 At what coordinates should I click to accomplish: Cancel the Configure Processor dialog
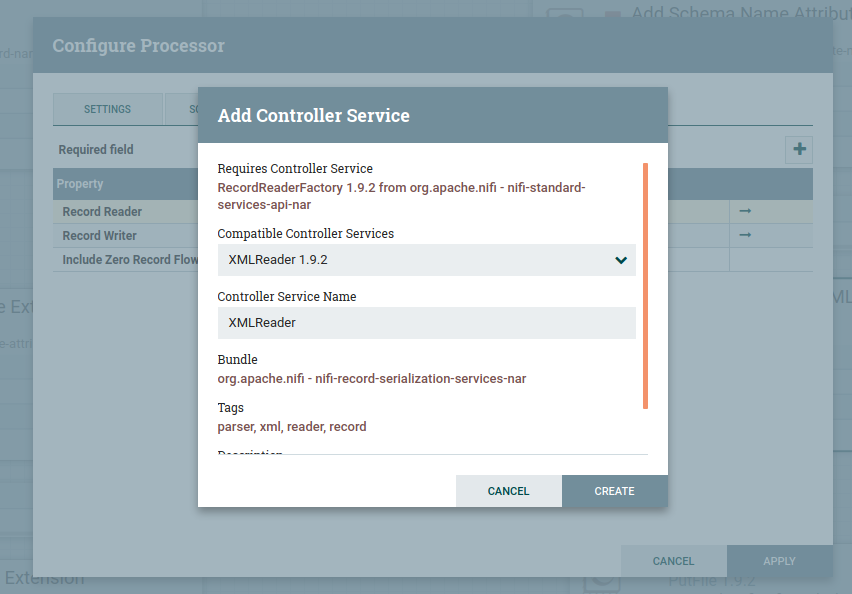(x=673, y=561)
